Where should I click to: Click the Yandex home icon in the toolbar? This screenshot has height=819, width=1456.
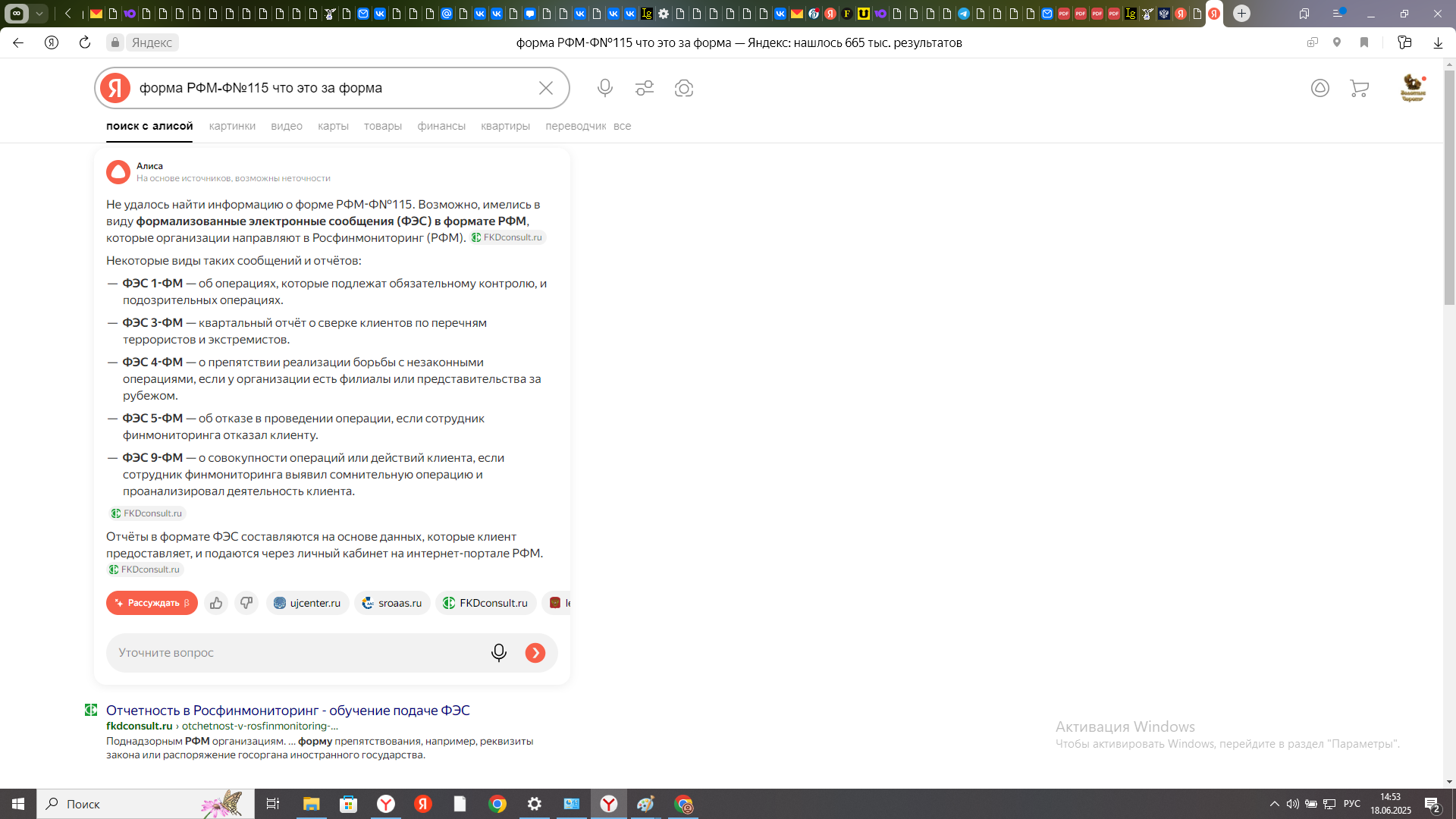click(x=52, y=42)
